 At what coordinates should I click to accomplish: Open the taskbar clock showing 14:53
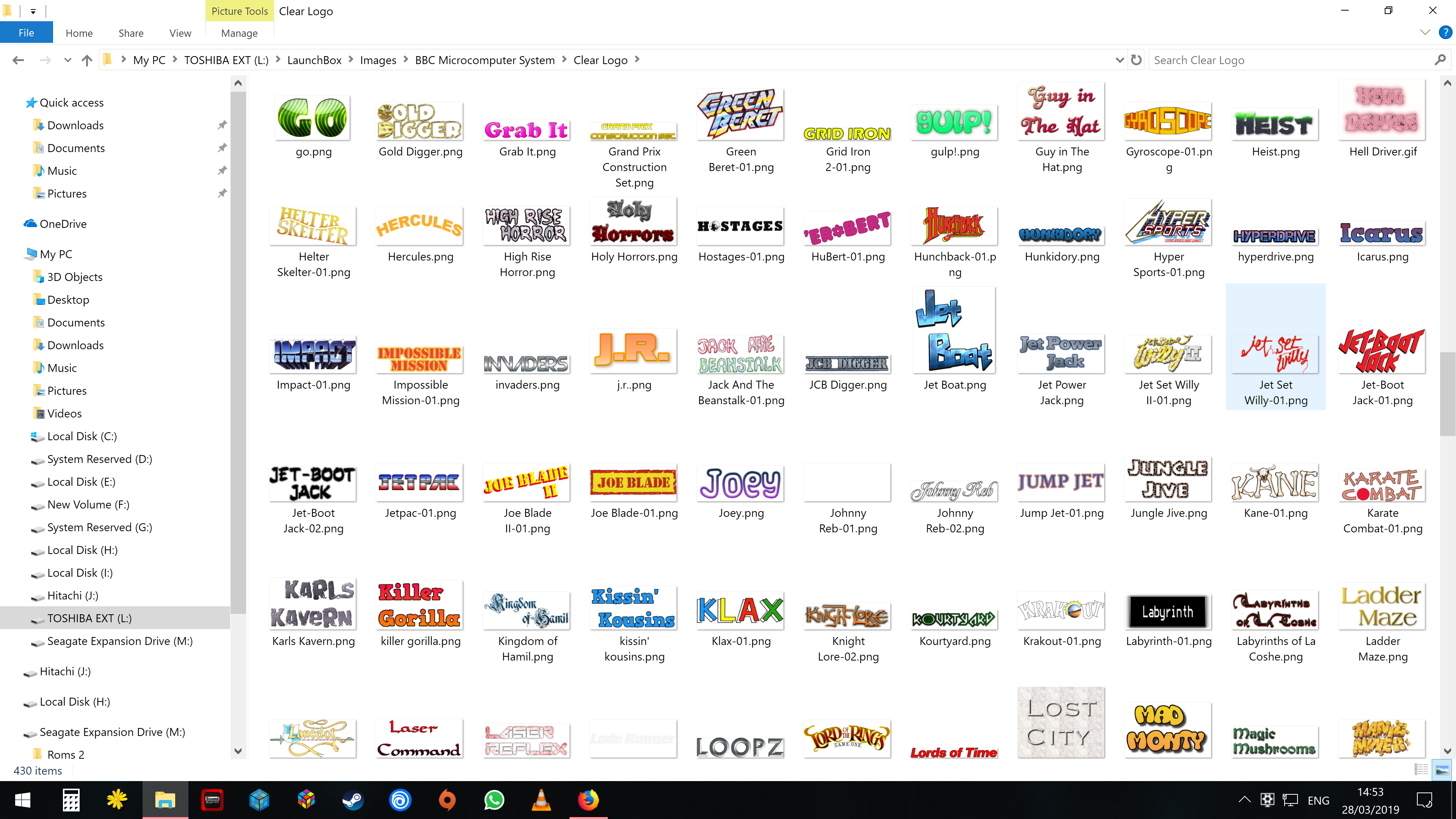tap(1370, 800)
